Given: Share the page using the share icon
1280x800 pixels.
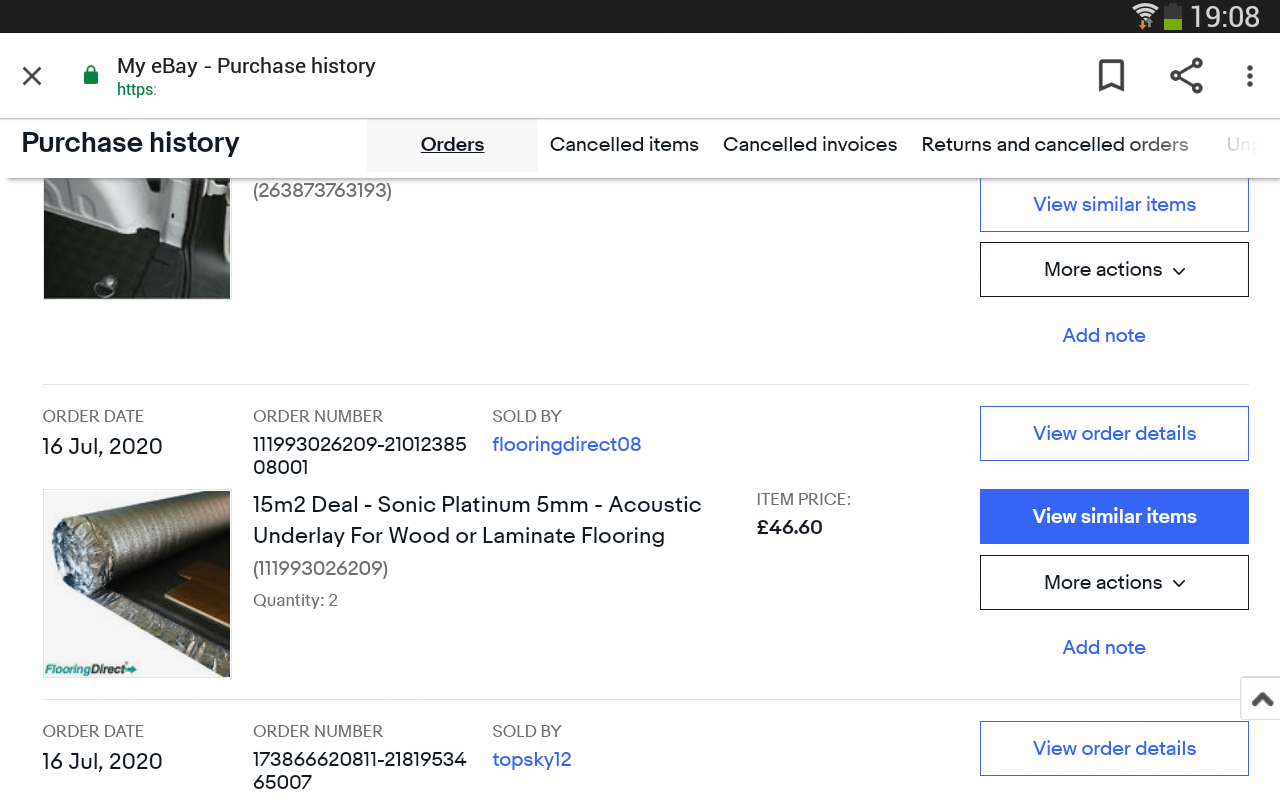Looking at the screenshot, I should pyautogui.click(x=1186, y=76).
